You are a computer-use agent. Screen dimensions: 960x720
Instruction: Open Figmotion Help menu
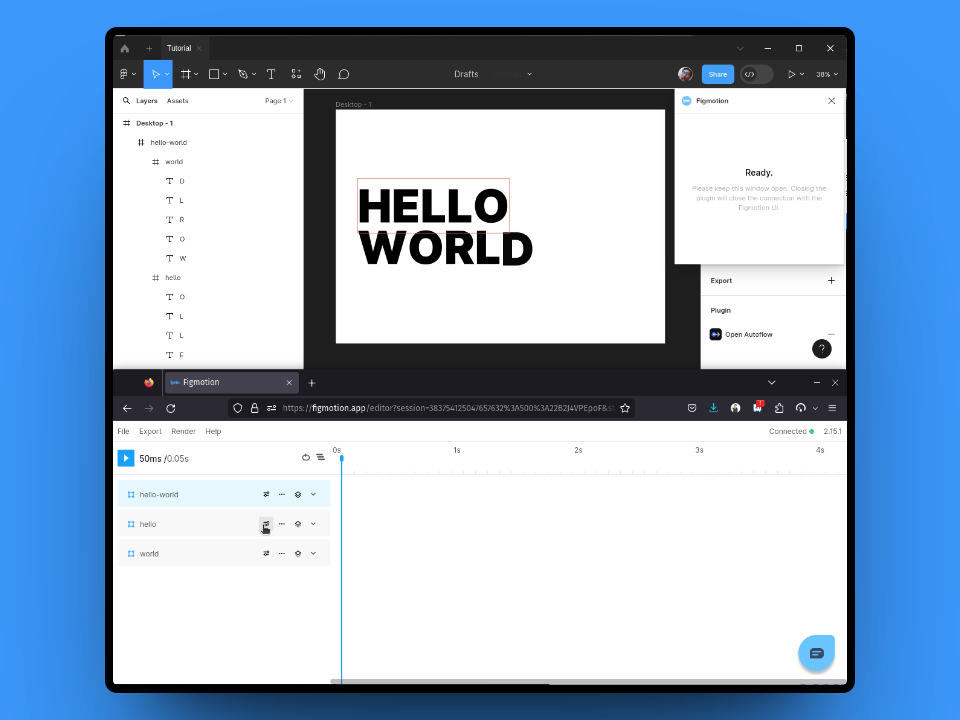coord(213,432)
